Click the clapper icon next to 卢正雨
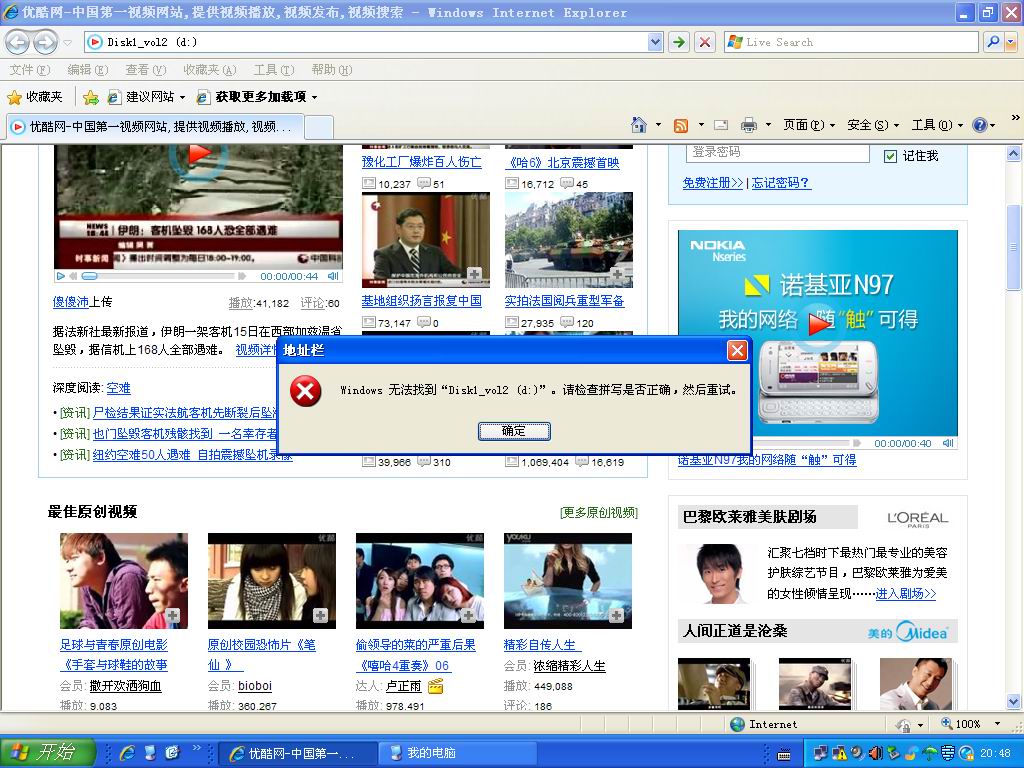The width and height of the screenshot is (1024, 768). coord(436,686)
